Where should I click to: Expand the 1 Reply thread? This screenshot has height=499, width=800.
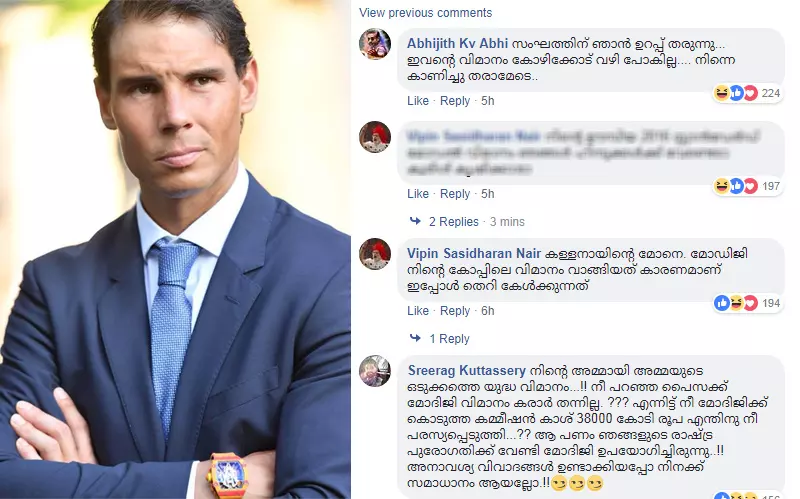(x=449, y=339)
